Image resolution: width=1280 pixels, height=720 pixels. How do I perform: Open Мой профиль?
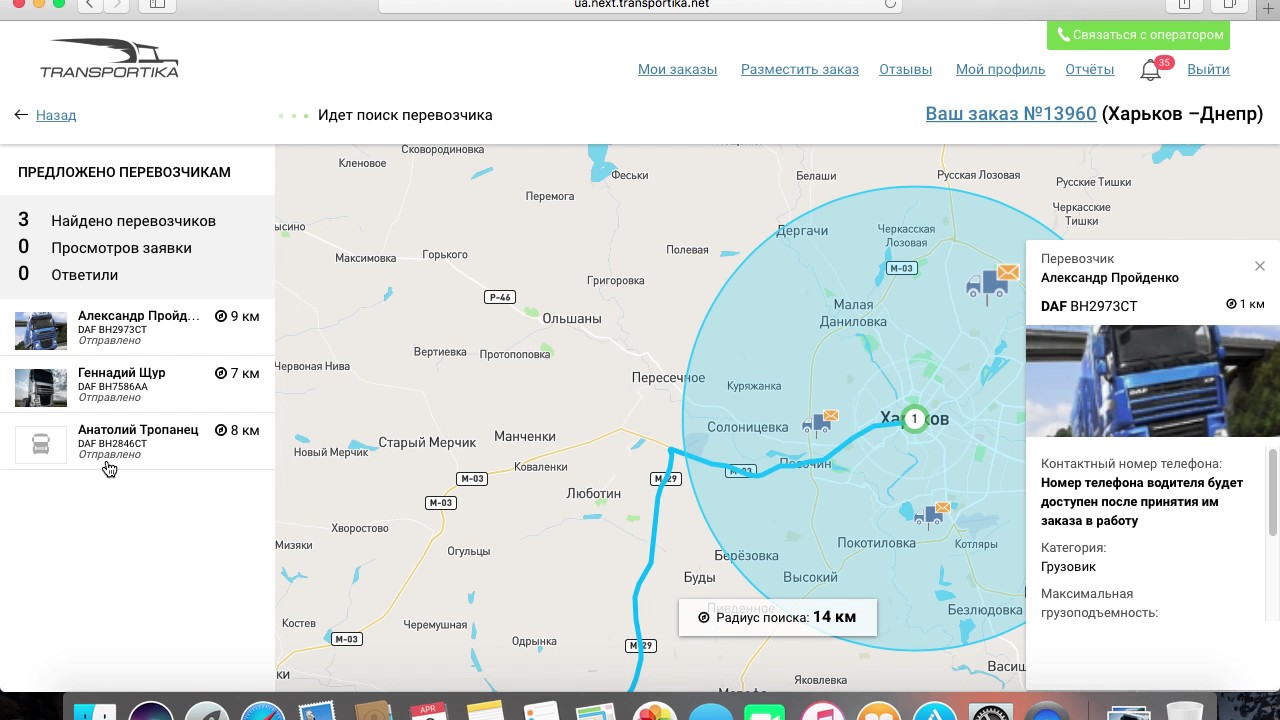[x=1000, y=70]
